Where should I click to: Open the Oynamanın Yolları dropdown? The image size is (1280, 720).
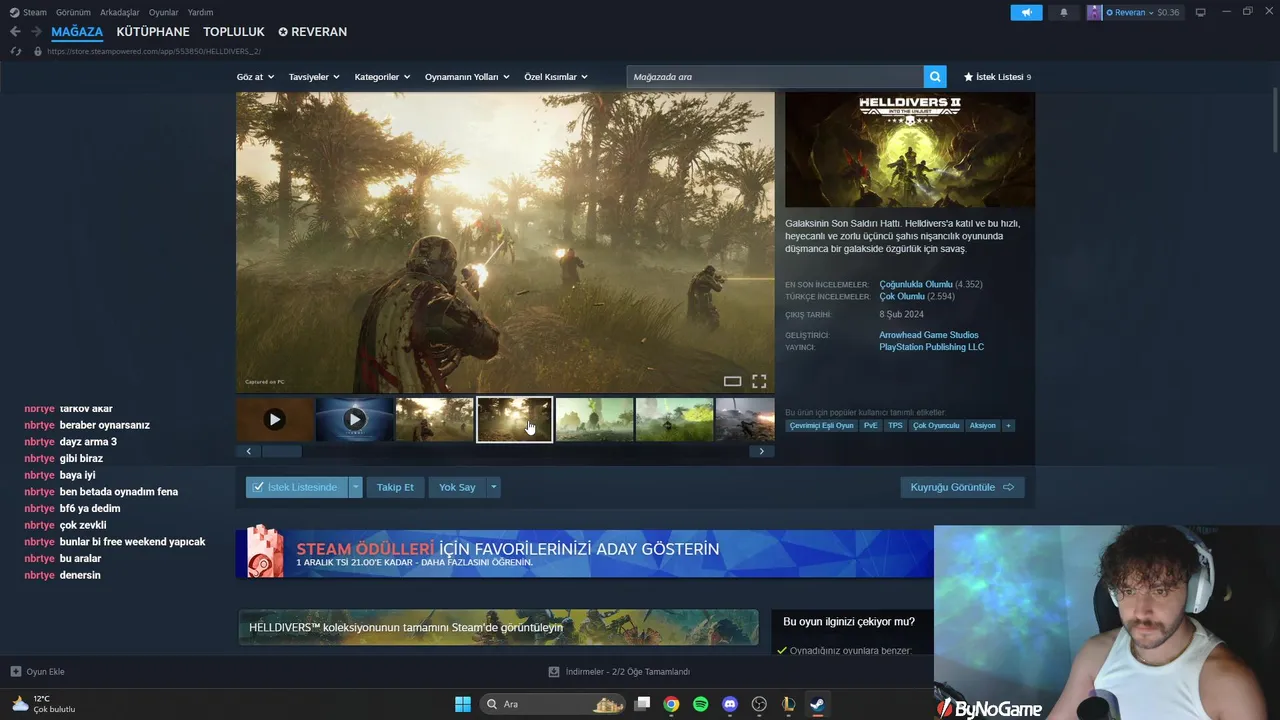(467, 77)
